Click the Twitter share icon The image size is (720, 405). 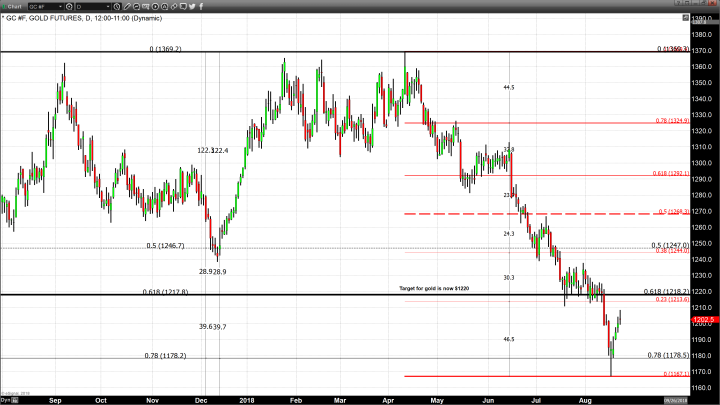(x=192, y=7)
